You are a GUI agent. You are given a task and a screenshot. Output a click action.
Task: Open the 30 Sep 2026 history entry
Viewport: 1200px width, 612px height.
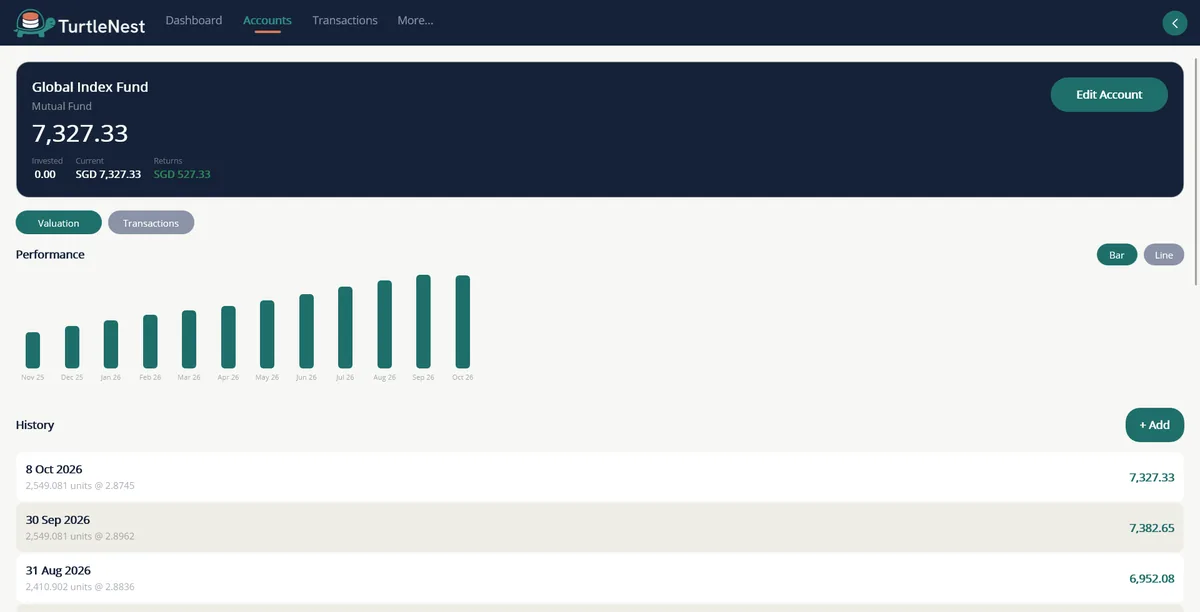[x=600, y=527]
